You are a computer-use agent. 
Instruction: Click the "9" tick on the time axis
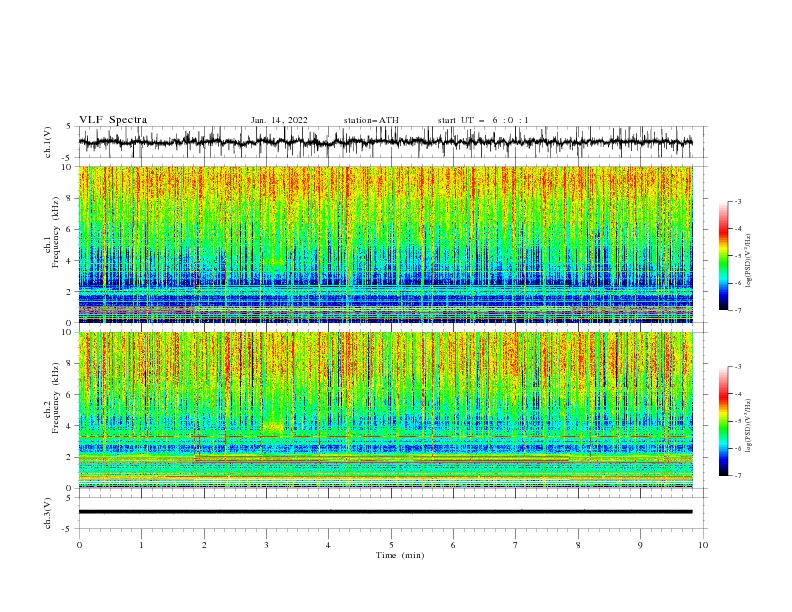click(x=640, y=545)
